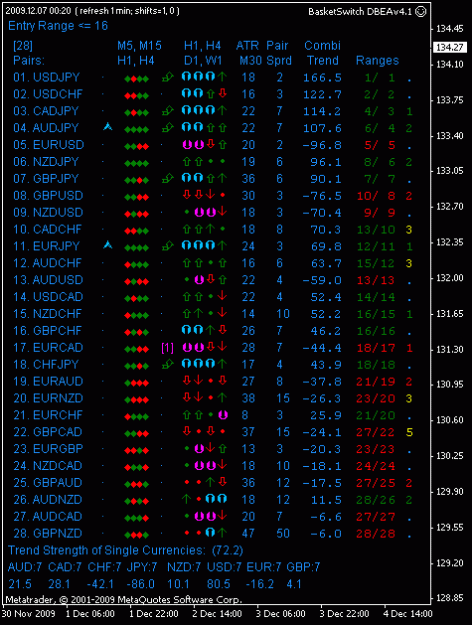472x625 pixels.
Task: Click the green up arrow in AUDNZD row
Action: click(186, 498)
